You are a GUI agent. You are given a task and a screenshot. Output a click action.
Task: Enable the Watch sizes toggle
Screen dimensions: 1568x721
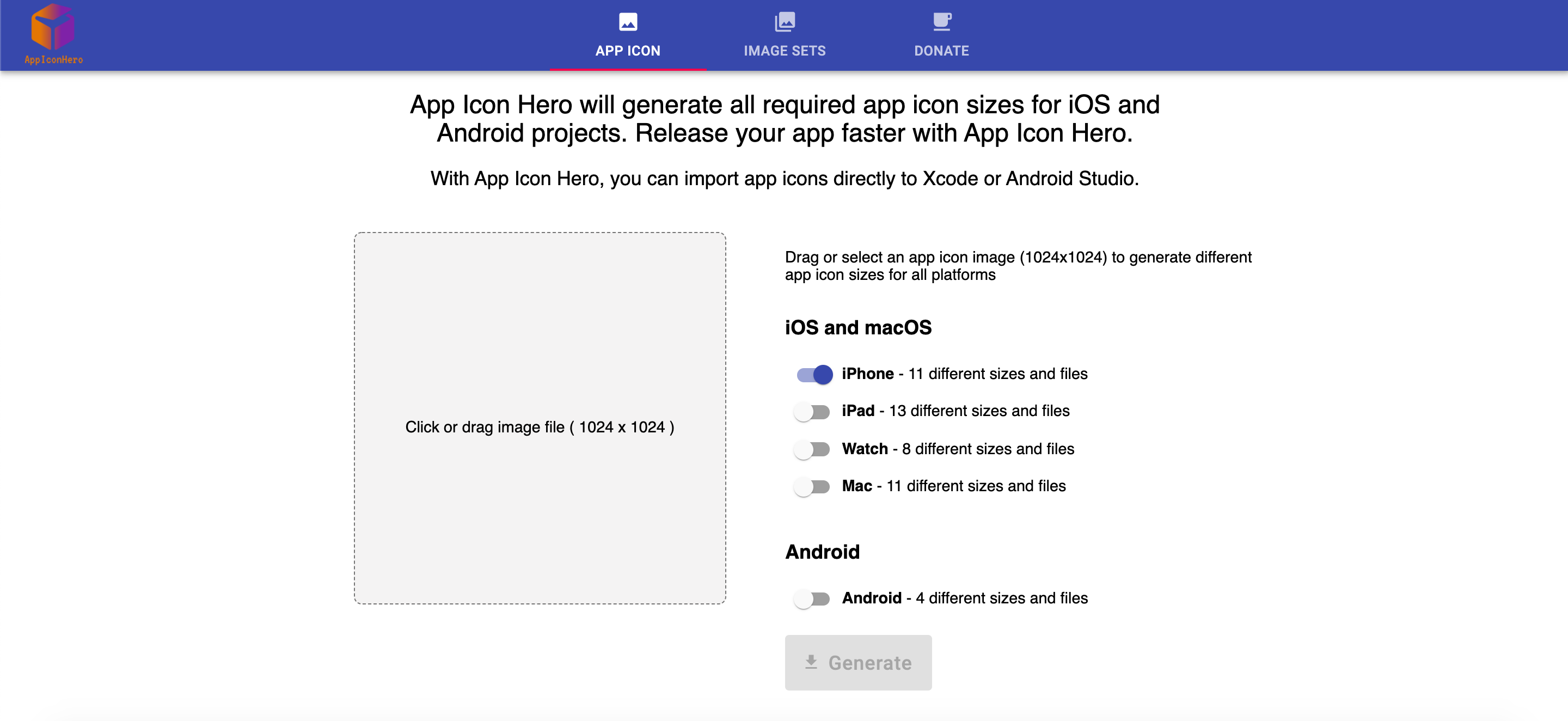tap(811, 449)
